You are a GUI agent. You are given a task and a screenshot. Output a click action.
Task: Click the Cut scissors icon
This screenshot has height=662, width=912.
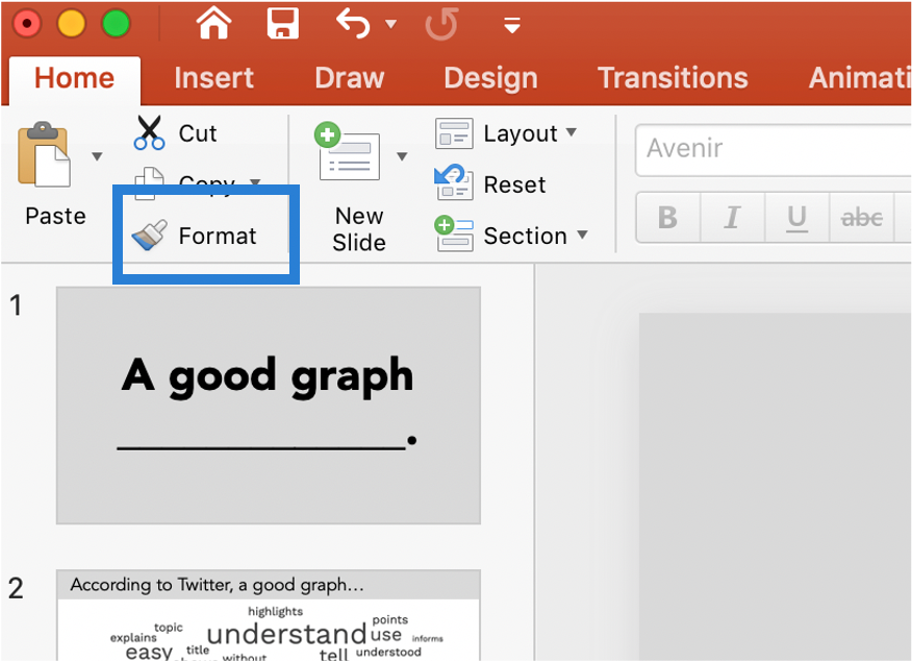coord(150,133)
